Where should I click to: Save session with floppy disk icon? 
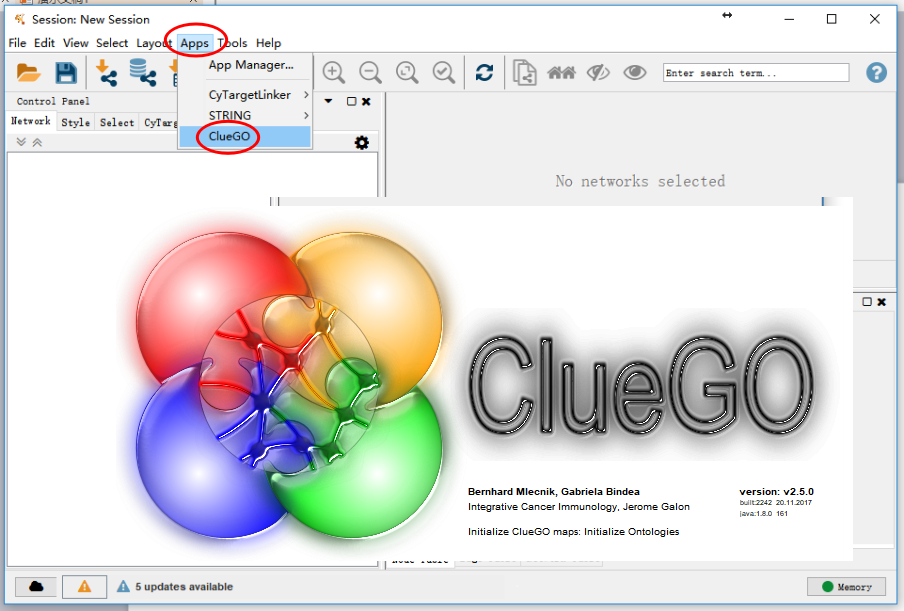[66, 73]
